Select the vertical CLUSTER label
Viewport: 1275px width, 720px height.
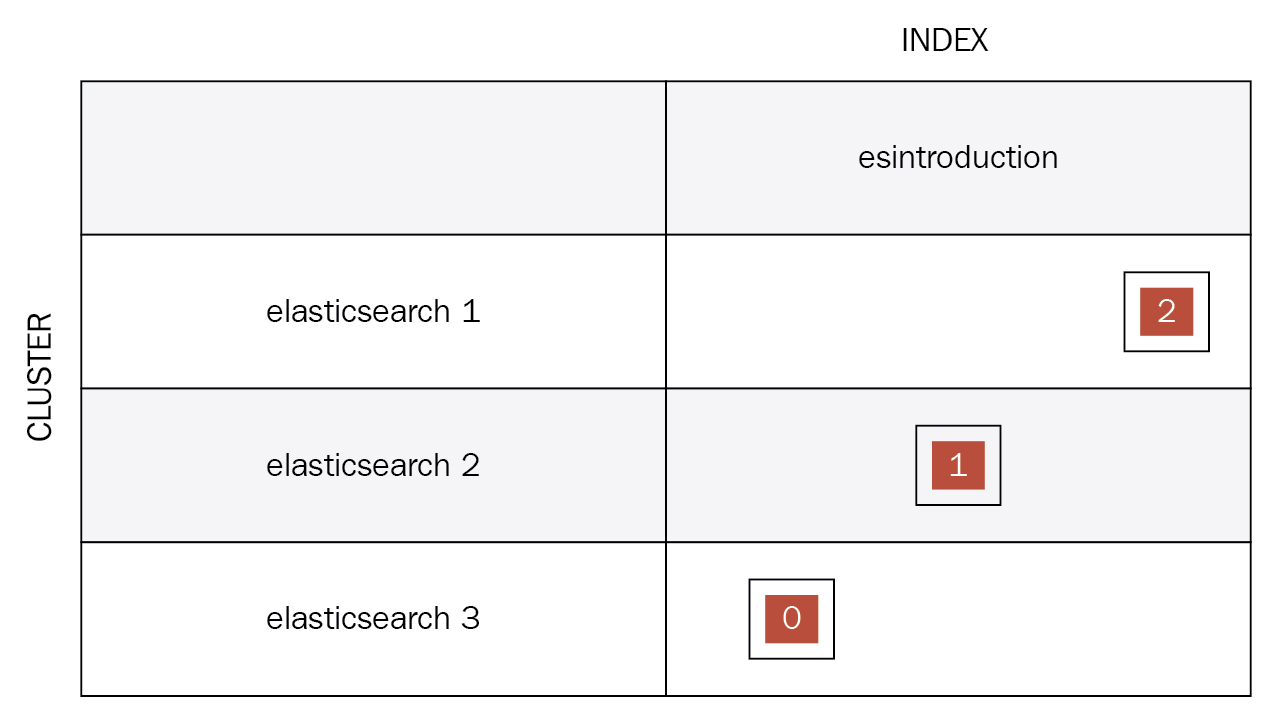(x=39, y=377)
